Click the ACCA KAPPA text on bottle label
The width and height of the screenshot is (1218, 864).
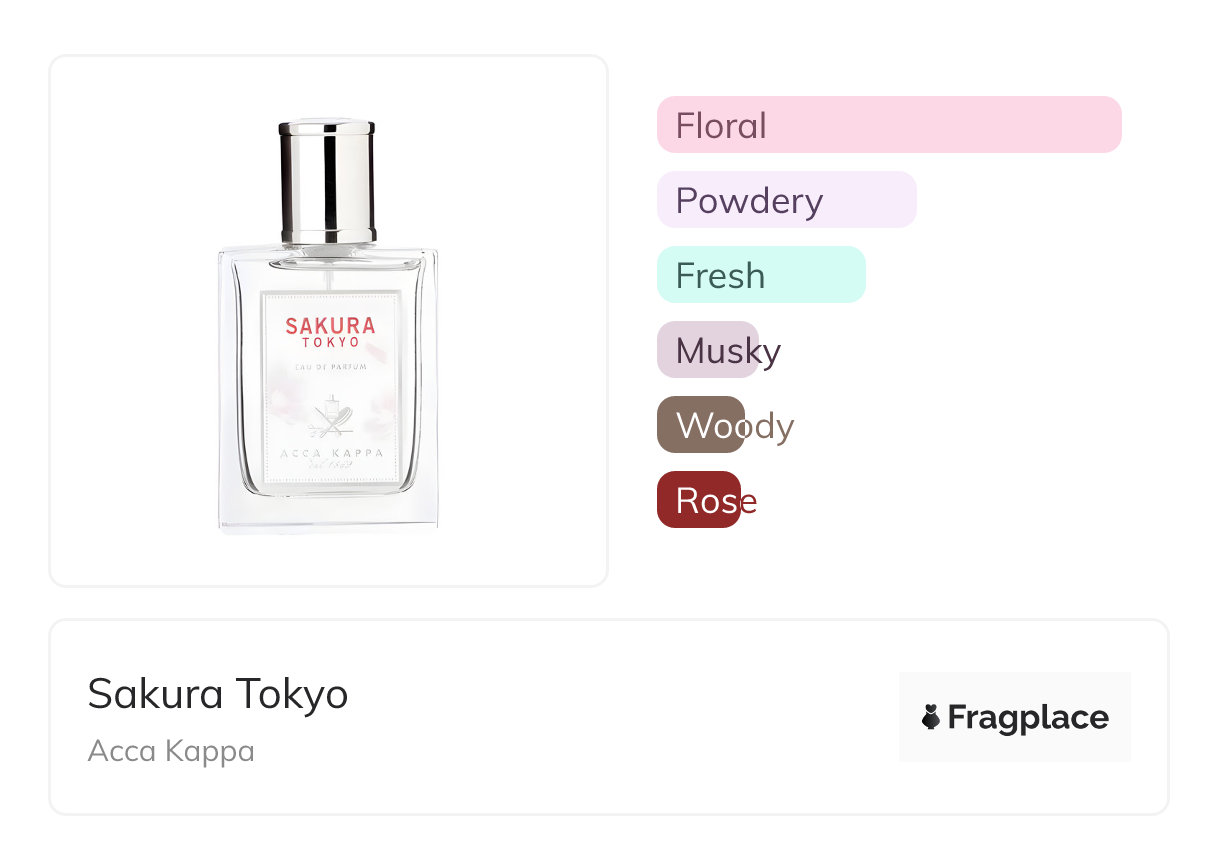(x=330, y=451)
